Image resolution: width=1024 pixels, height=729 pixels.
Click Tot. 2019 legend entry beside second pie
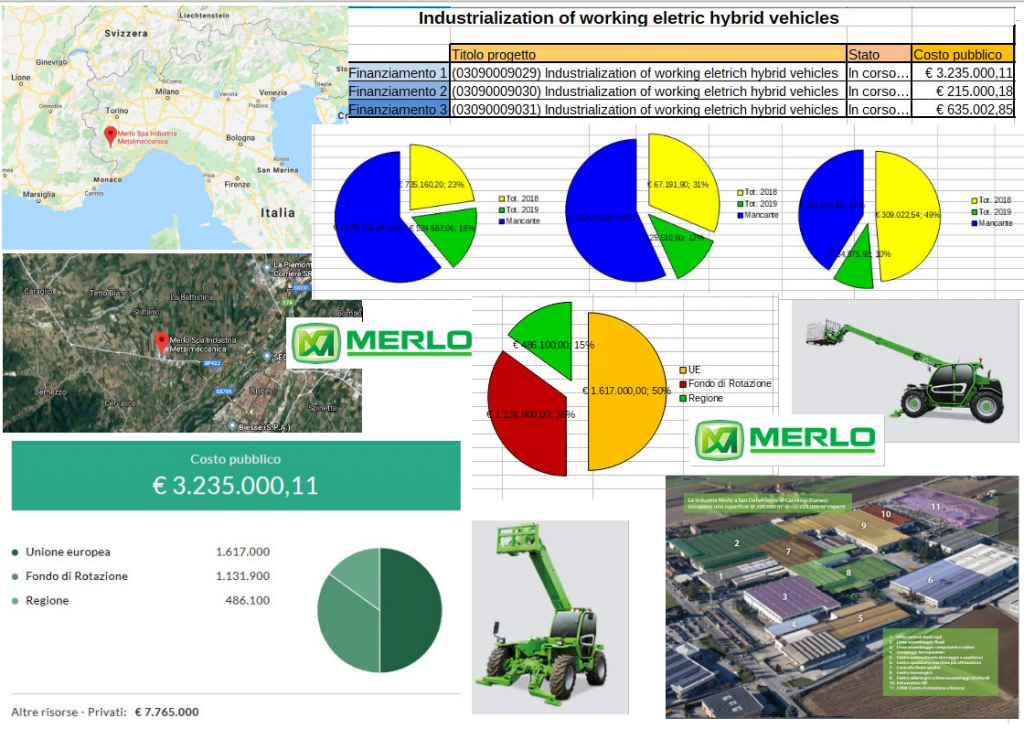coord(758,204)
